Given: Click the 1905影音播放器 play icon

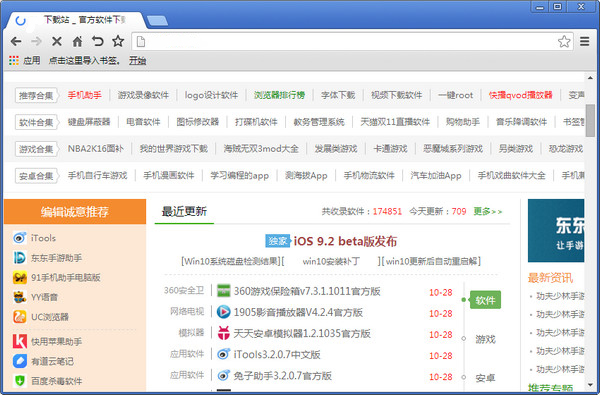Looking at the screenshot, I should tap(223, 312).
